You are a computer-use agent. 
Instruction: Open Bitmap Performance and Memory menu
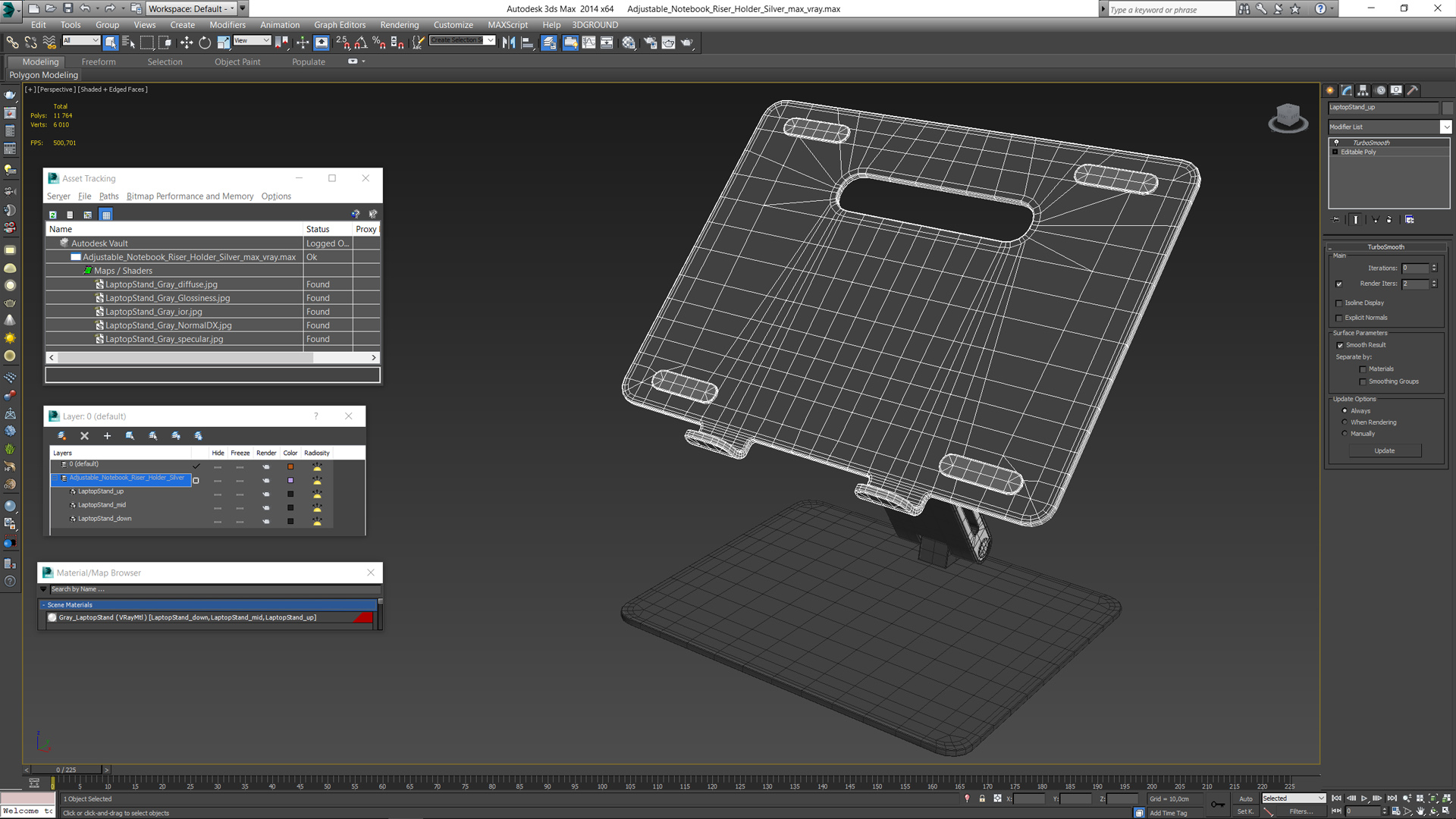(190, 196)
